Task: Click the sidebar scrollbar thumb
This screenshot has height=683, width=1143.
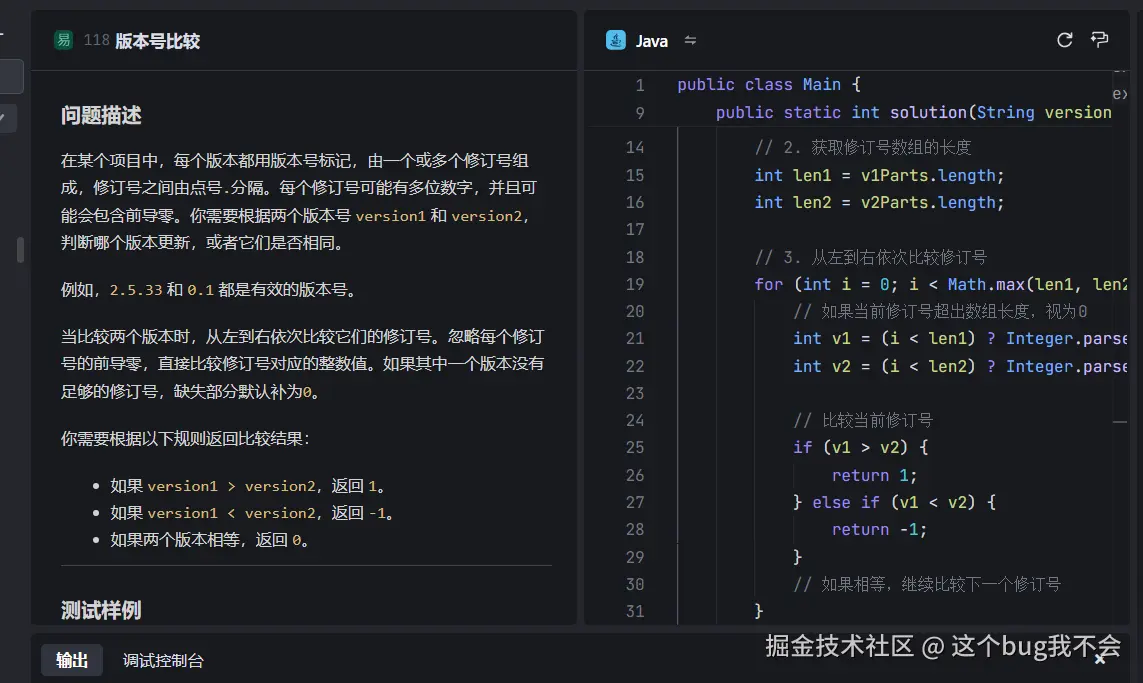Action: pos(20,250)
